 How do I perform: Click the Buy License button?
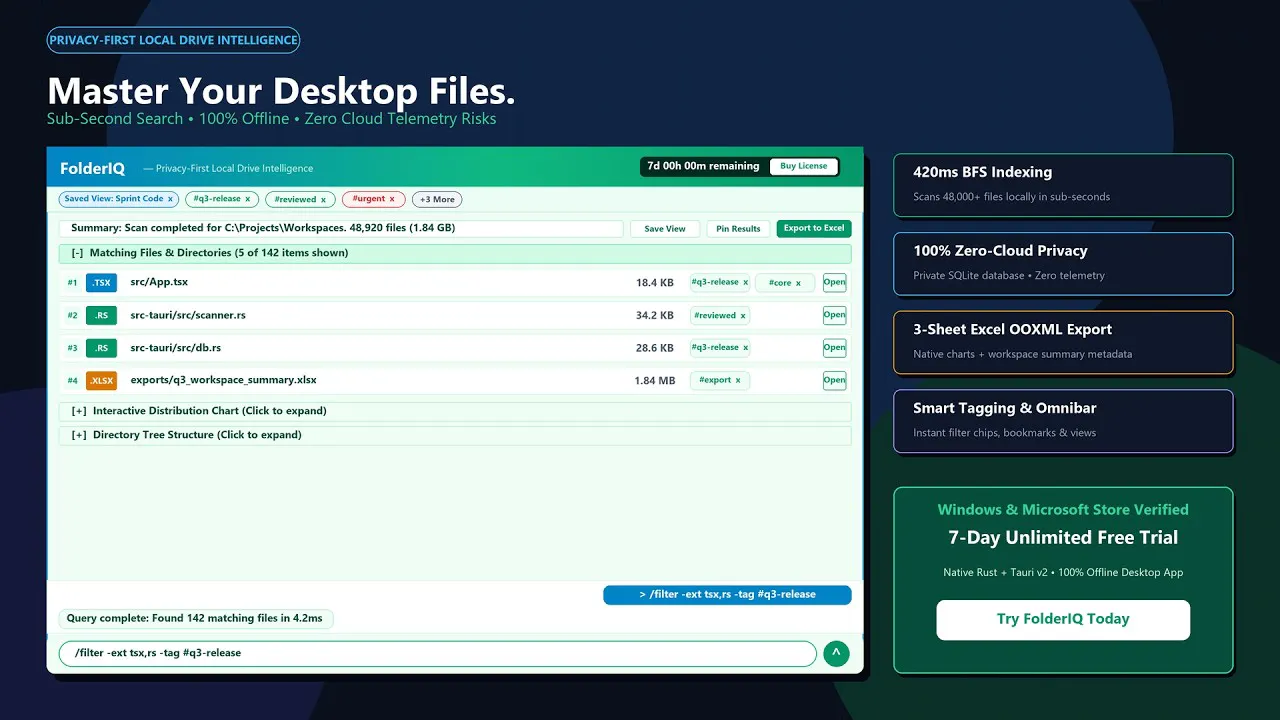[804, 166]
